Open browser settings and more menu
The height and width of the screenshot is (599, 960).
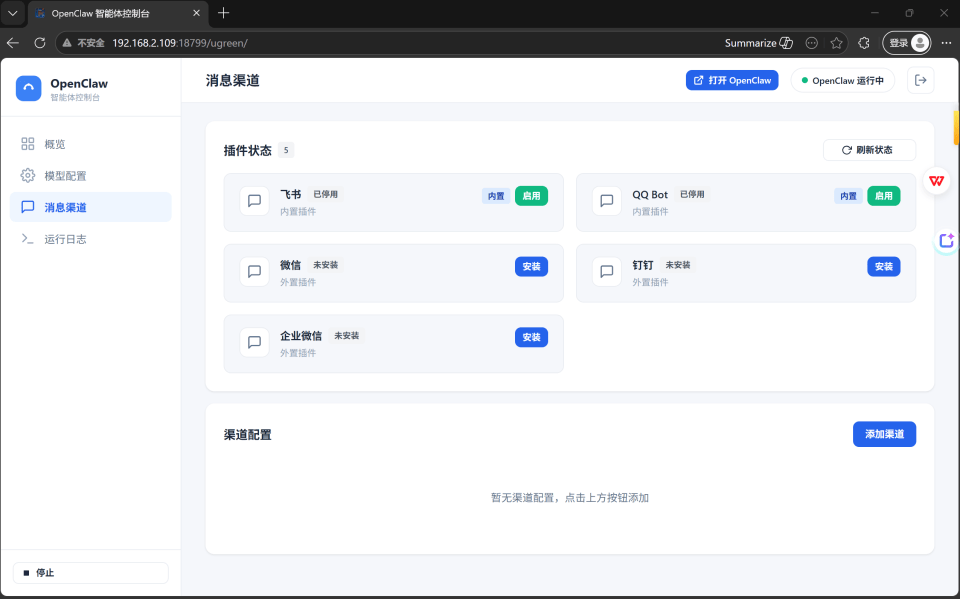[946, 43]
